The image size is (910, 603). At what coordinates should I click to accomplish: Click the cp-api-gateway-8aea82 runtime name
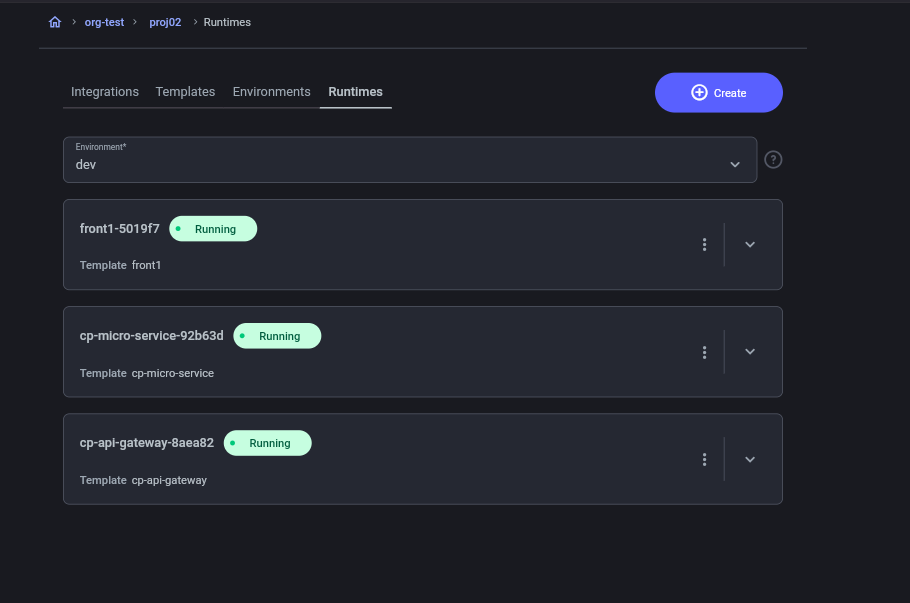point(147,443)
